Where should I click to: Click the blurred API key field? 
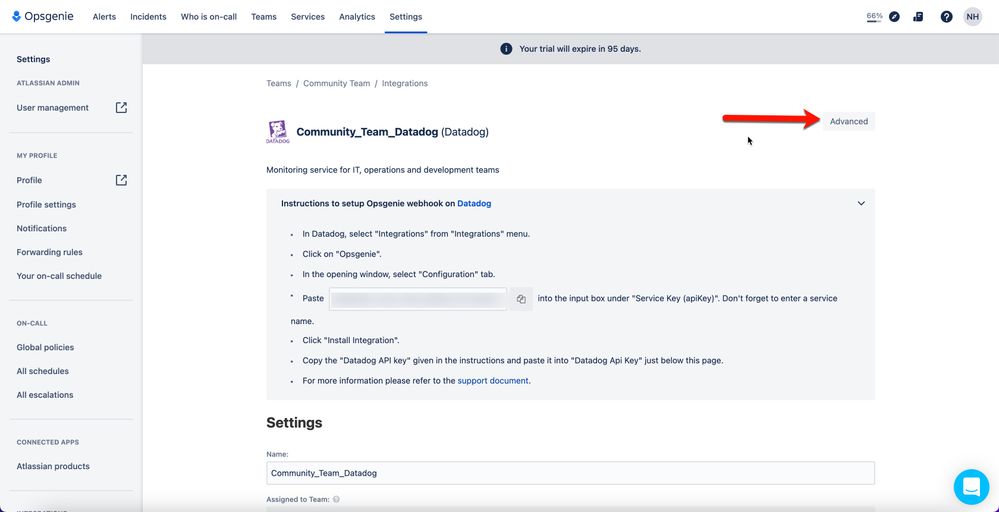pyautogui.click(x=418, y=299)
